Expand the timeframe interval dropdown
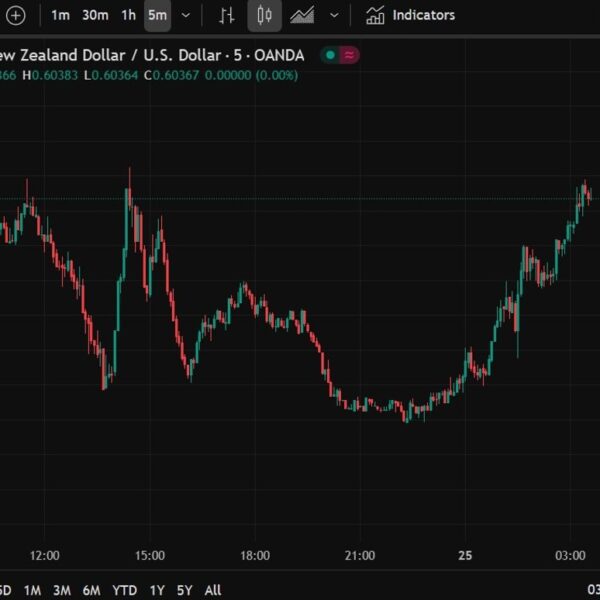Image resolution: width=600 pixels, height=600 pixels. (x=185, y=15)
